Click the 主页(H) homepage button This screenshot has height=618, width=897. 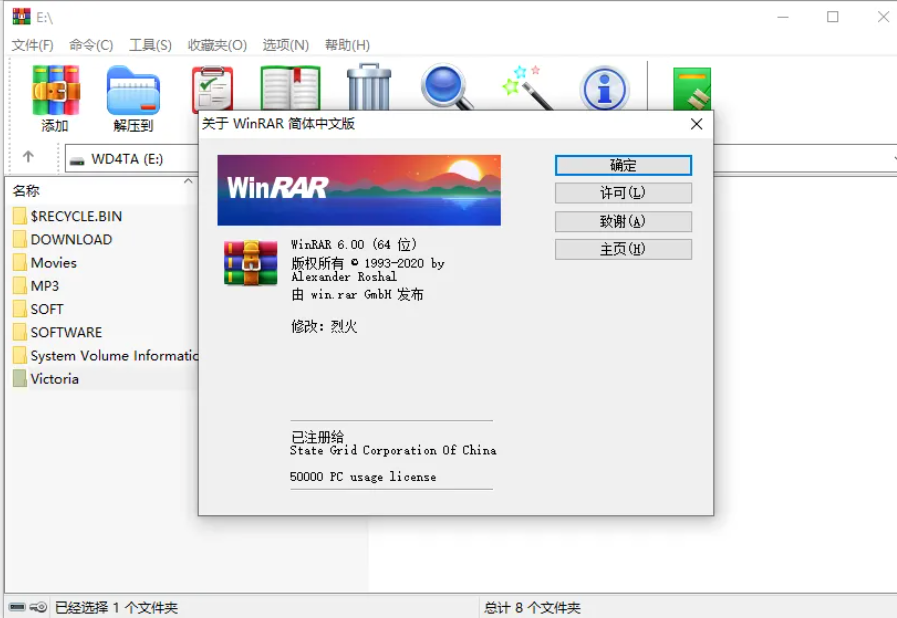click(x=623, y=249)
